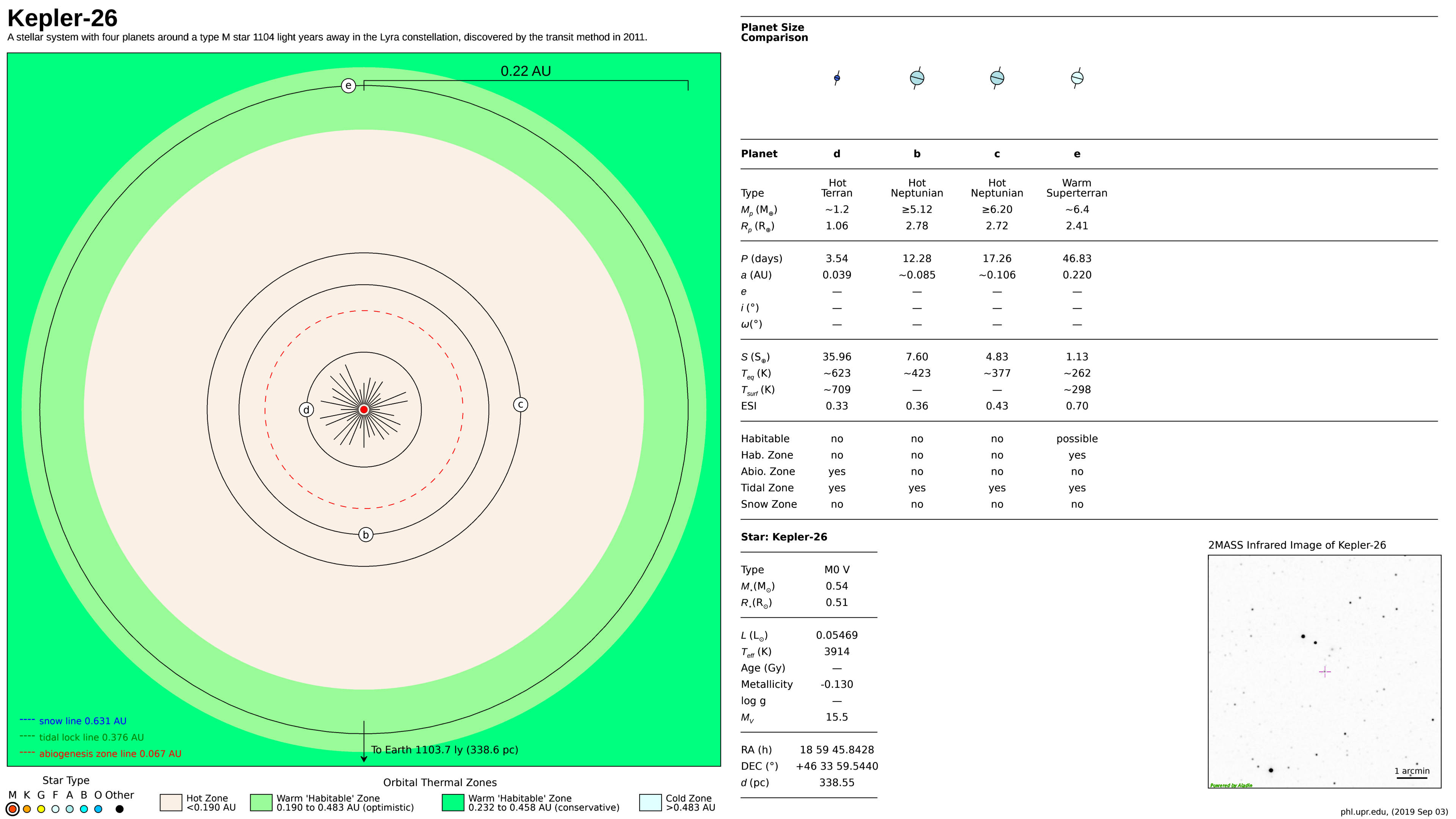
Task: Click the G star type yellow circle
Action: 41,809
